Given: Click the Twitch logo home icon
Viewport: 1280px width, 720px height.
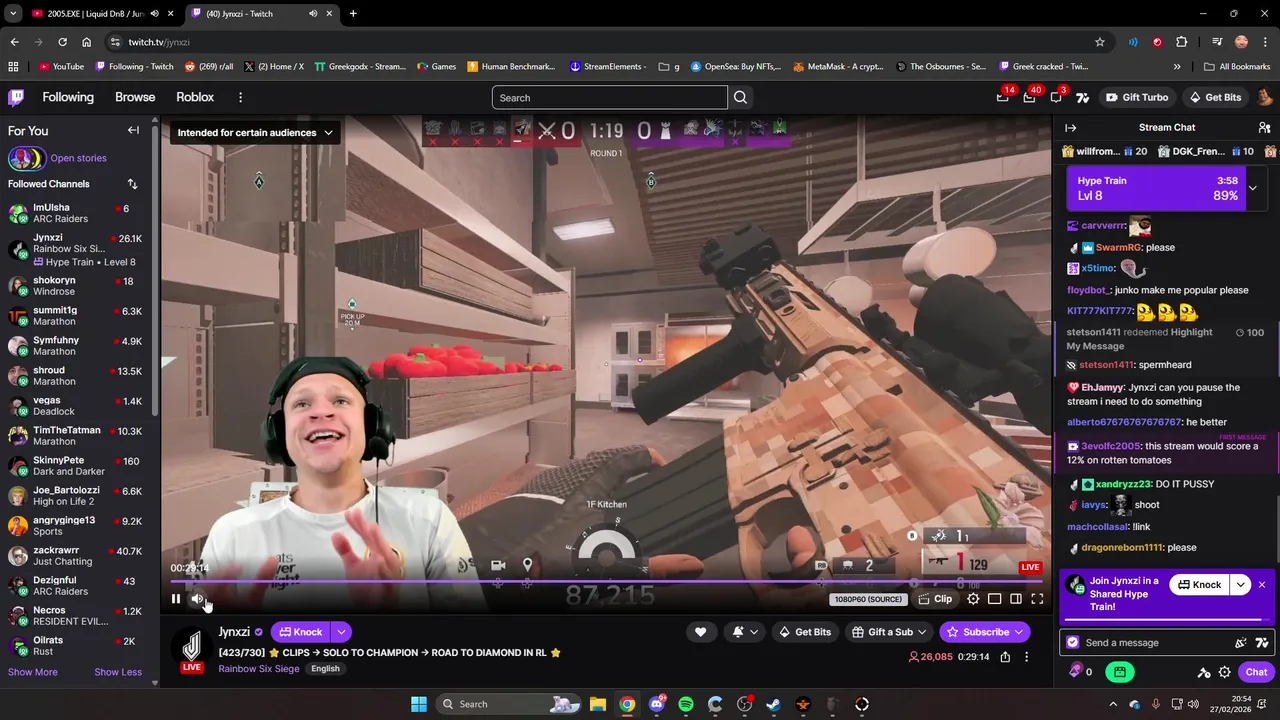Looking at the screenshot, I should 16,97.
